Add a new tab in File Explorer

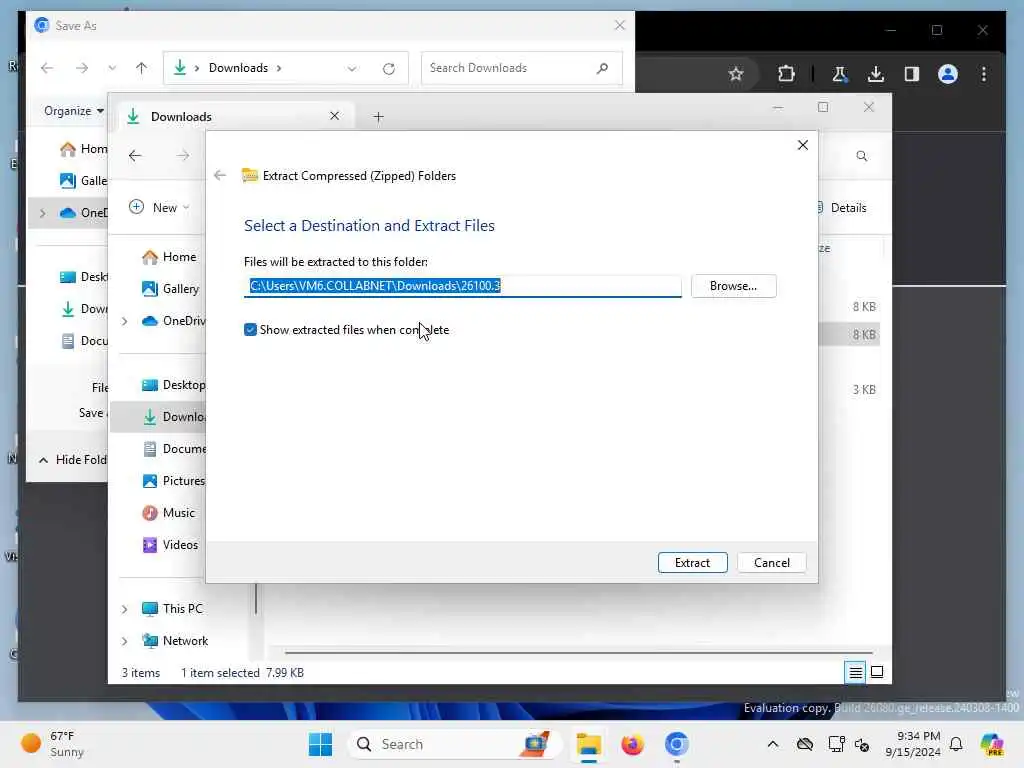click(378, 117)
